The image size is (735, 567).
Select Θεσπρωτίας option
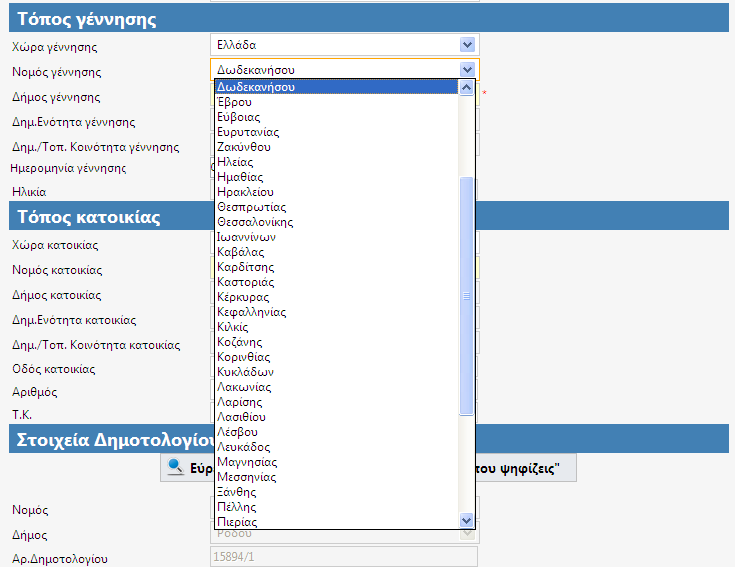tap(336, 207)
